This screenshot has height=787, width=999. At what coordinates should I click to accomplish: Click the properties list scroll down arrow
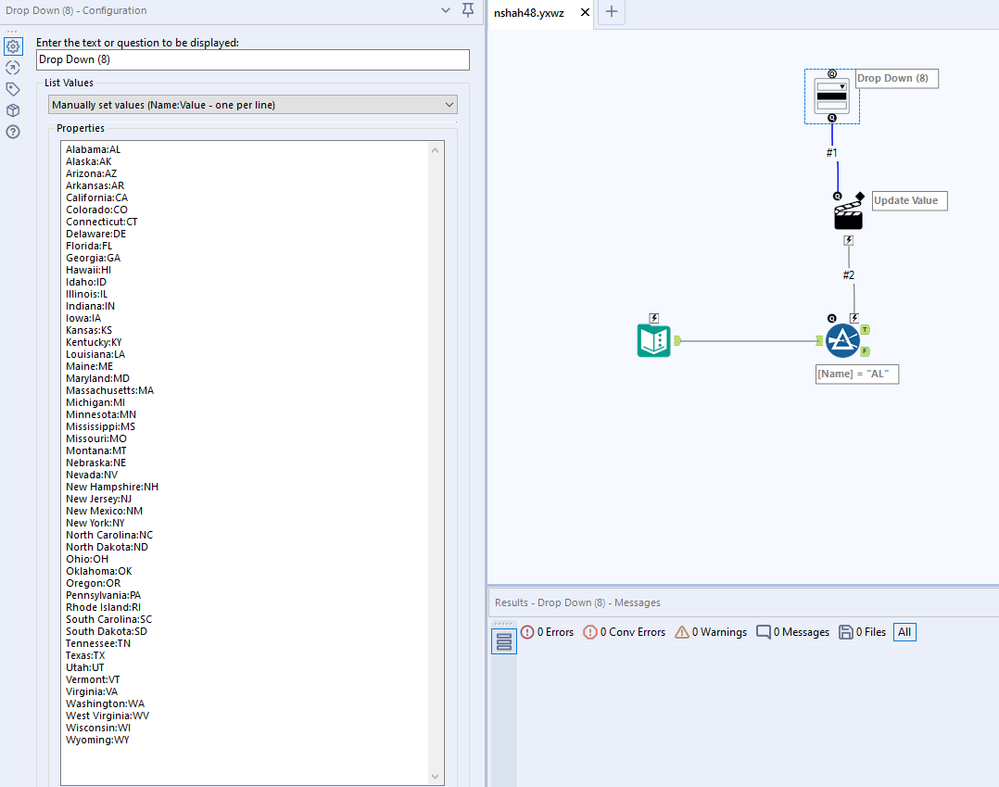pyautogui.click(x=435, y=776)
